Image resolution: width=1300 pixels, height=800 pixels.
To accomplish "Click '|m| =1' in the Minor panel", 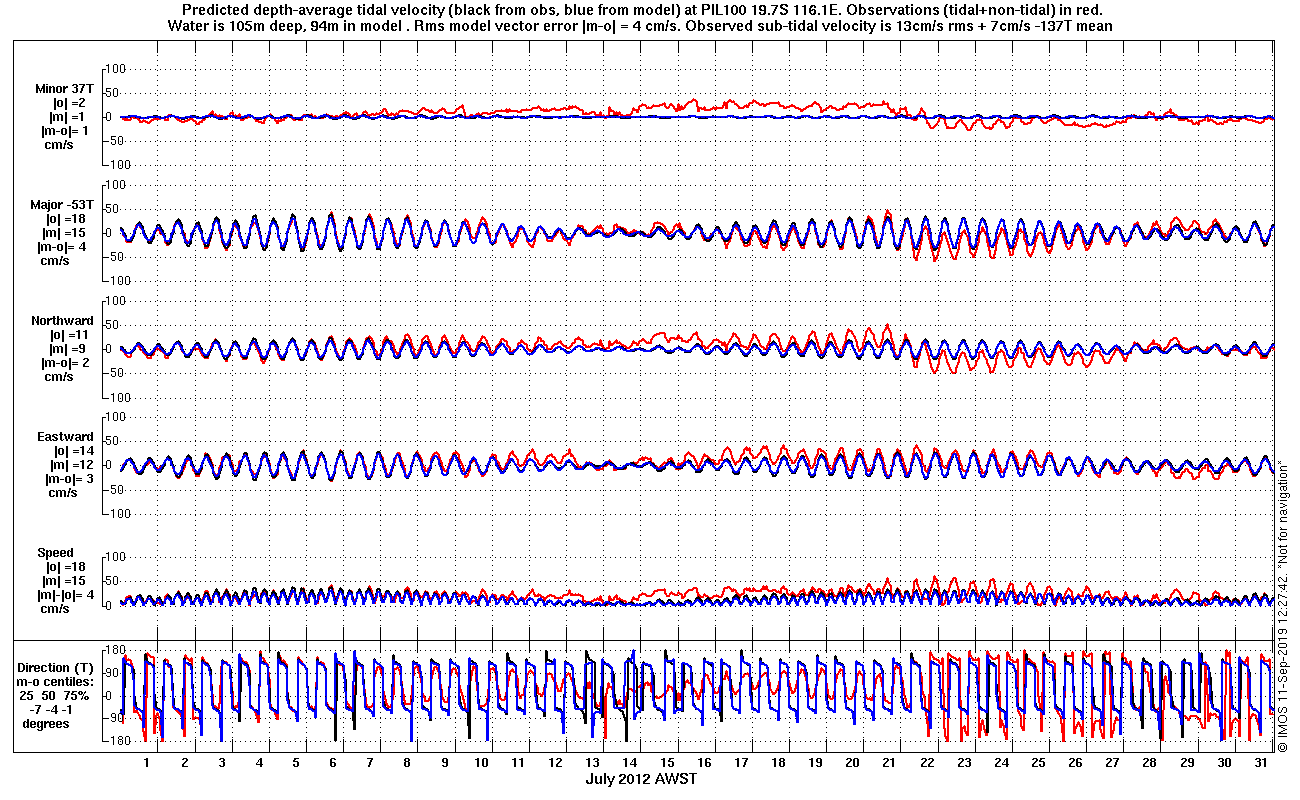I will (70, 117).
